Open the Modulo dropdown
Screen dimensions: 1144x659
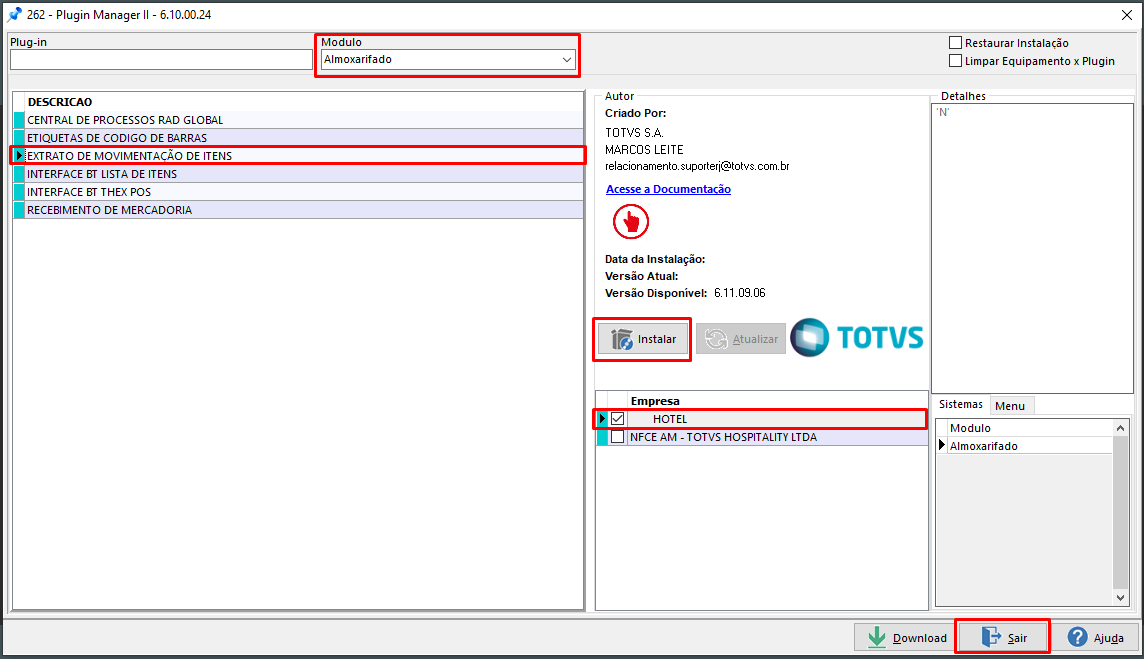[x=566, y=59]
